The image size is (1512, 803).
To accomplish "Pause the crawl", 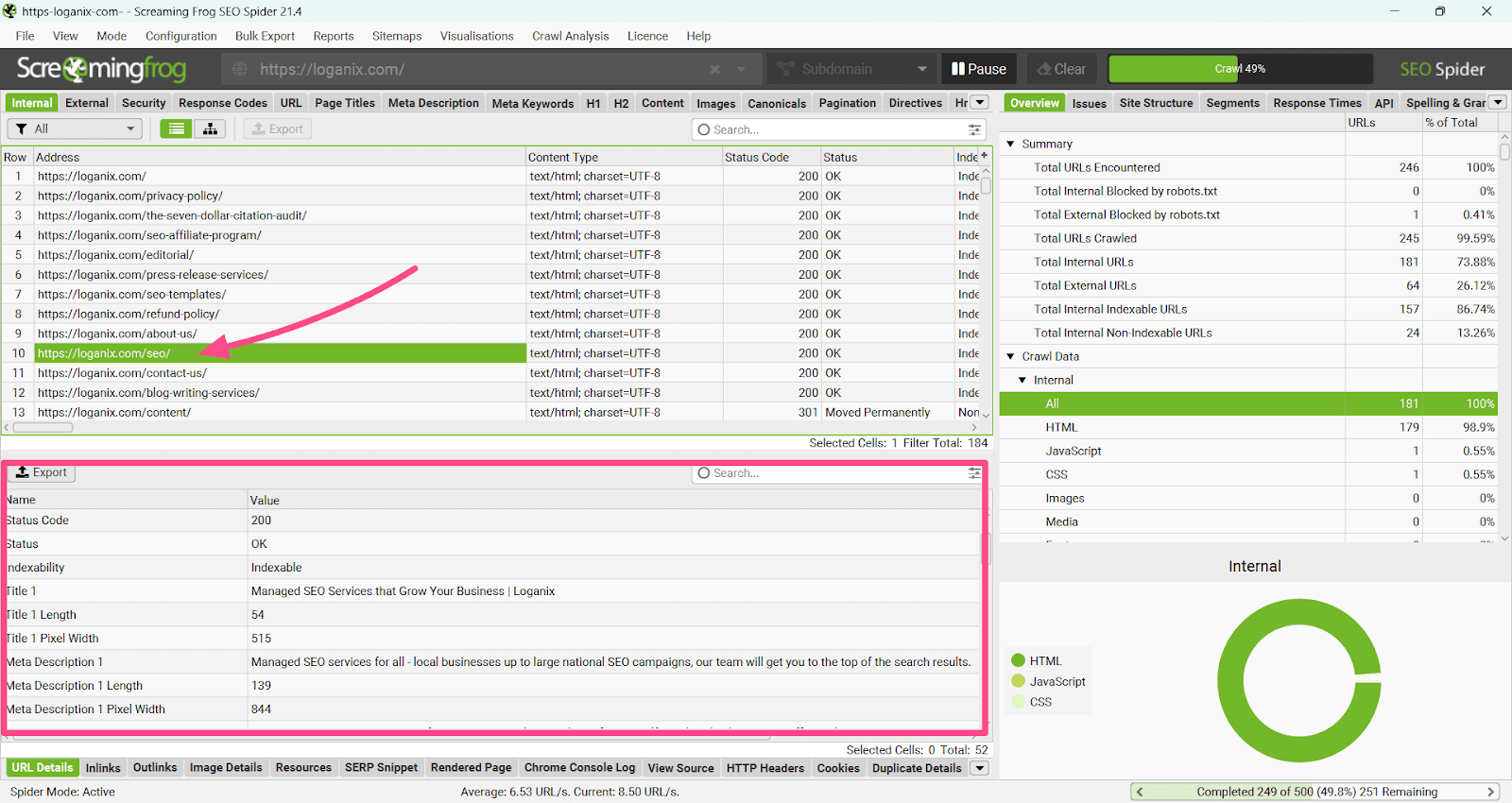I will pos(979,69).
